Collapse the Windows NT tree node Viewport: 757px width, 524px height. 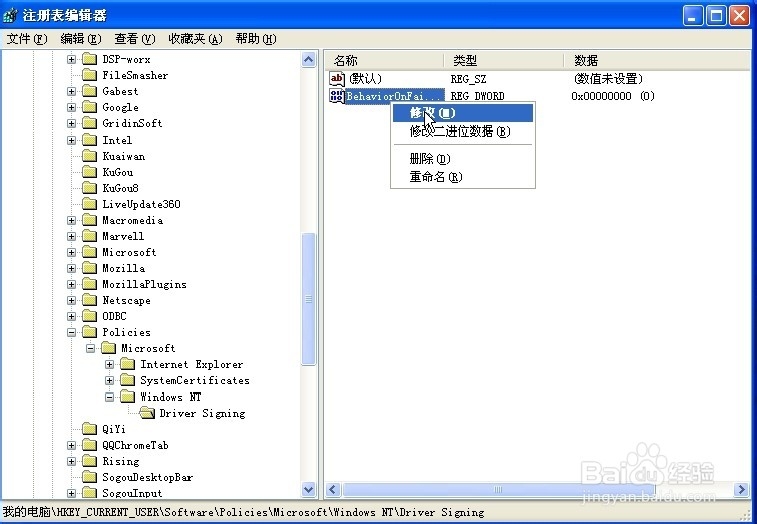click(110, 397)
